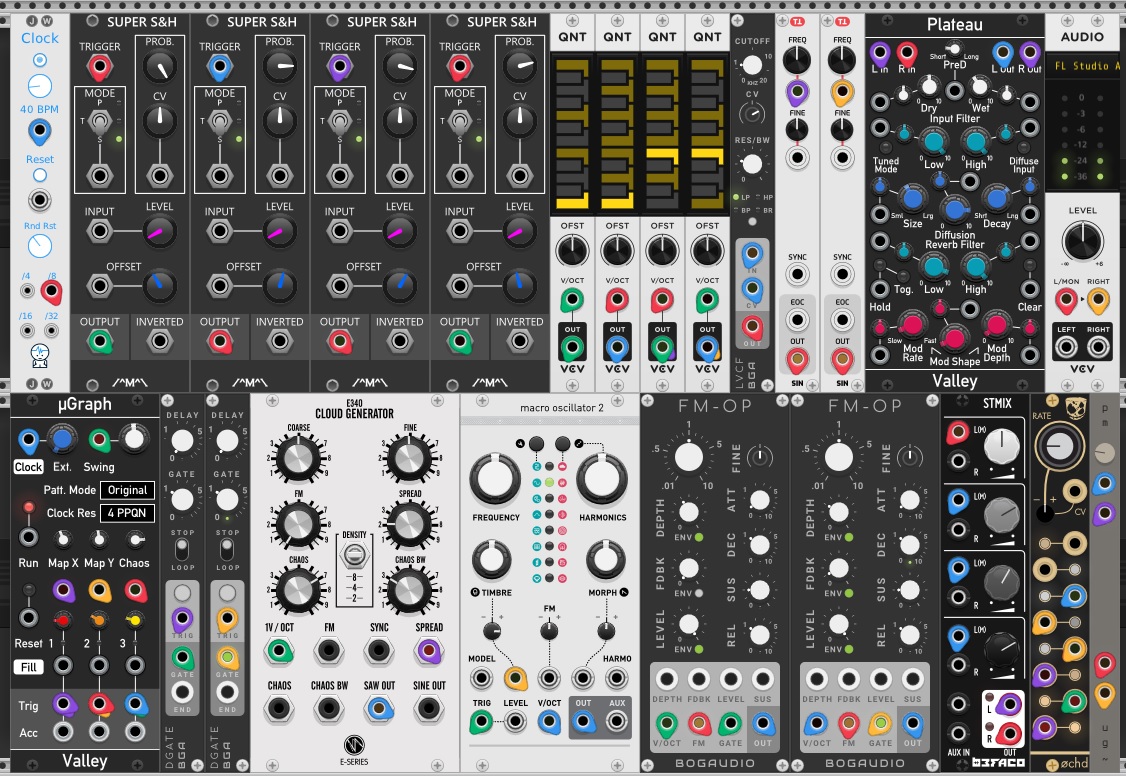Image resolution: width=1126 pixels, height=776 pixels.
Task: Click macro oscillator left model select button
Action: click(536, 444)
